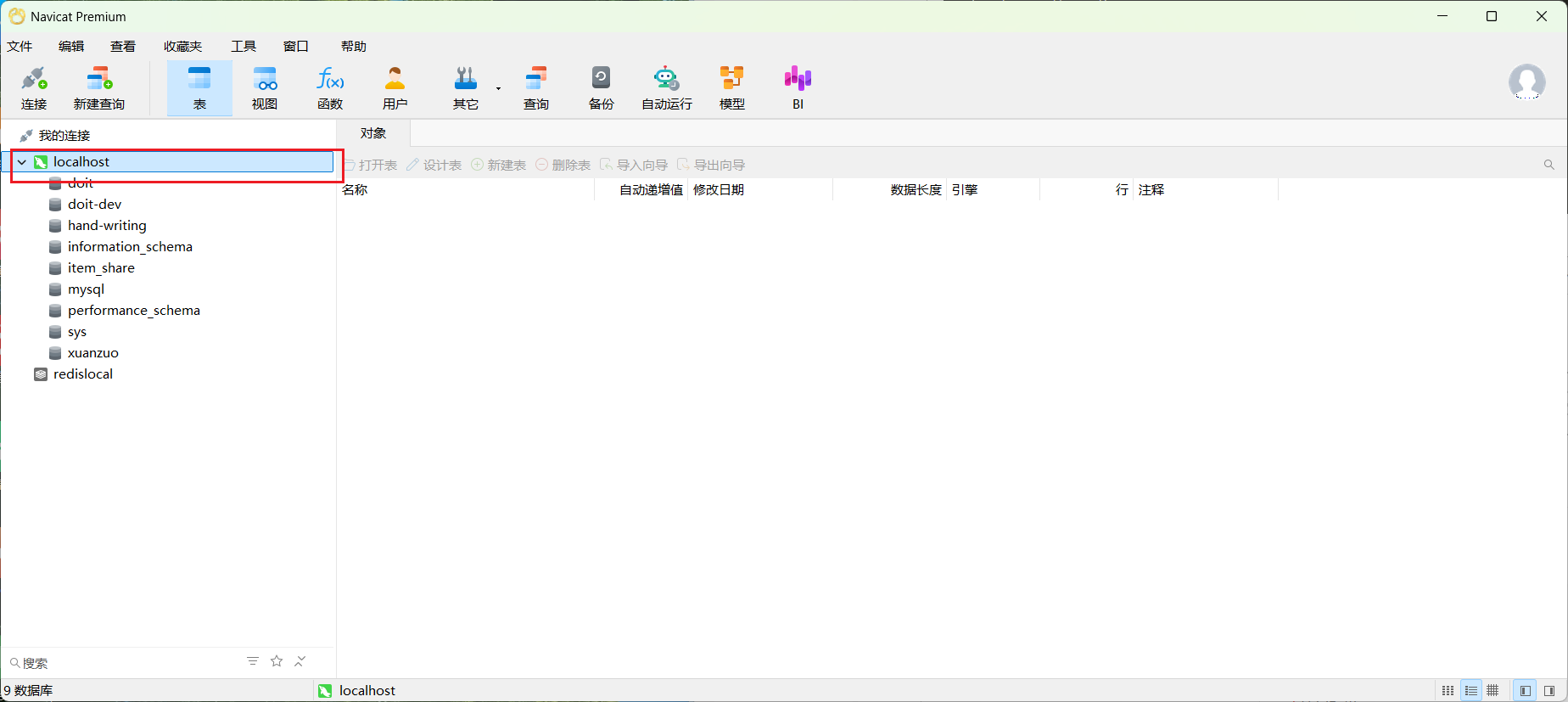Toggle the left navigation pane visibility
The width and height of the screenshot is (1568, 702).
pos(1526,691)
